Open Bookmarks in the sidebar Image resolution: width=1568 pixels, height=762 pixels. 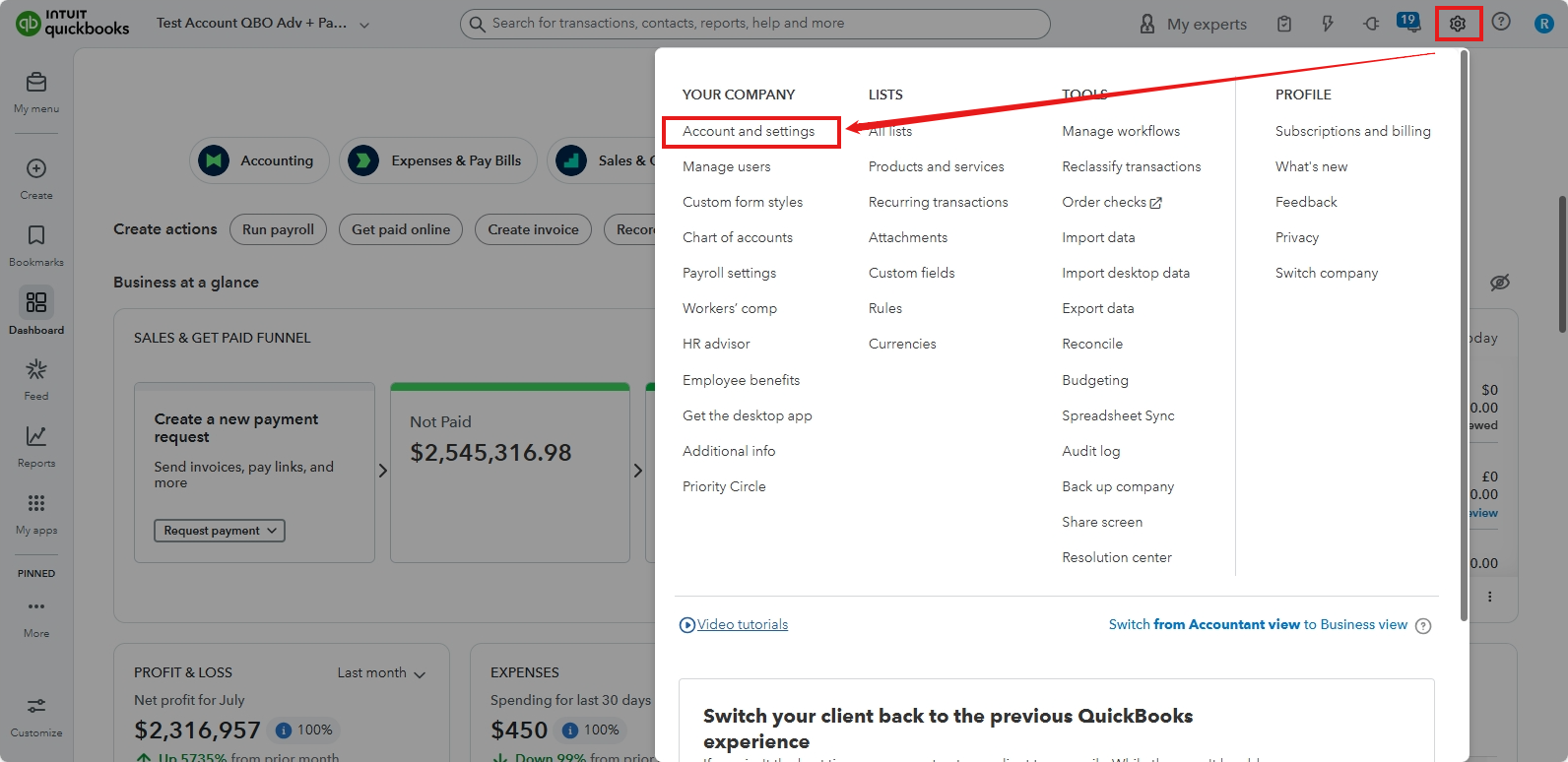(36, 245)
